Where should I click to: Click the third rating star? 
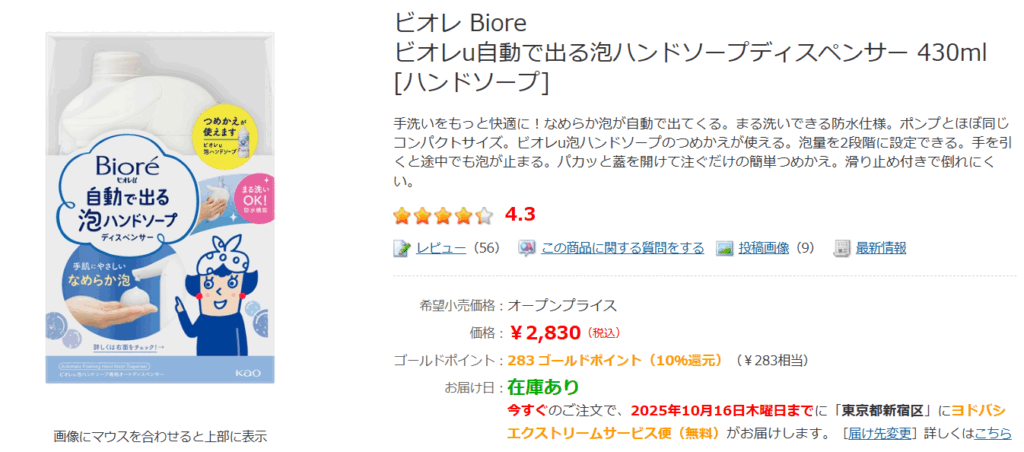[x=444, y=215]
